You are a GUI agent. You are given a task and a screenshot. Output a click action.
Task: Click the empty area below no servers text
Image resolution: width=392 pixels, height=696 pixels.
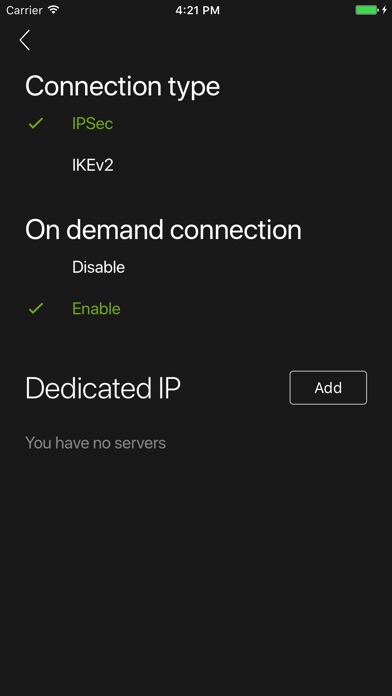[x=196, y=573]
